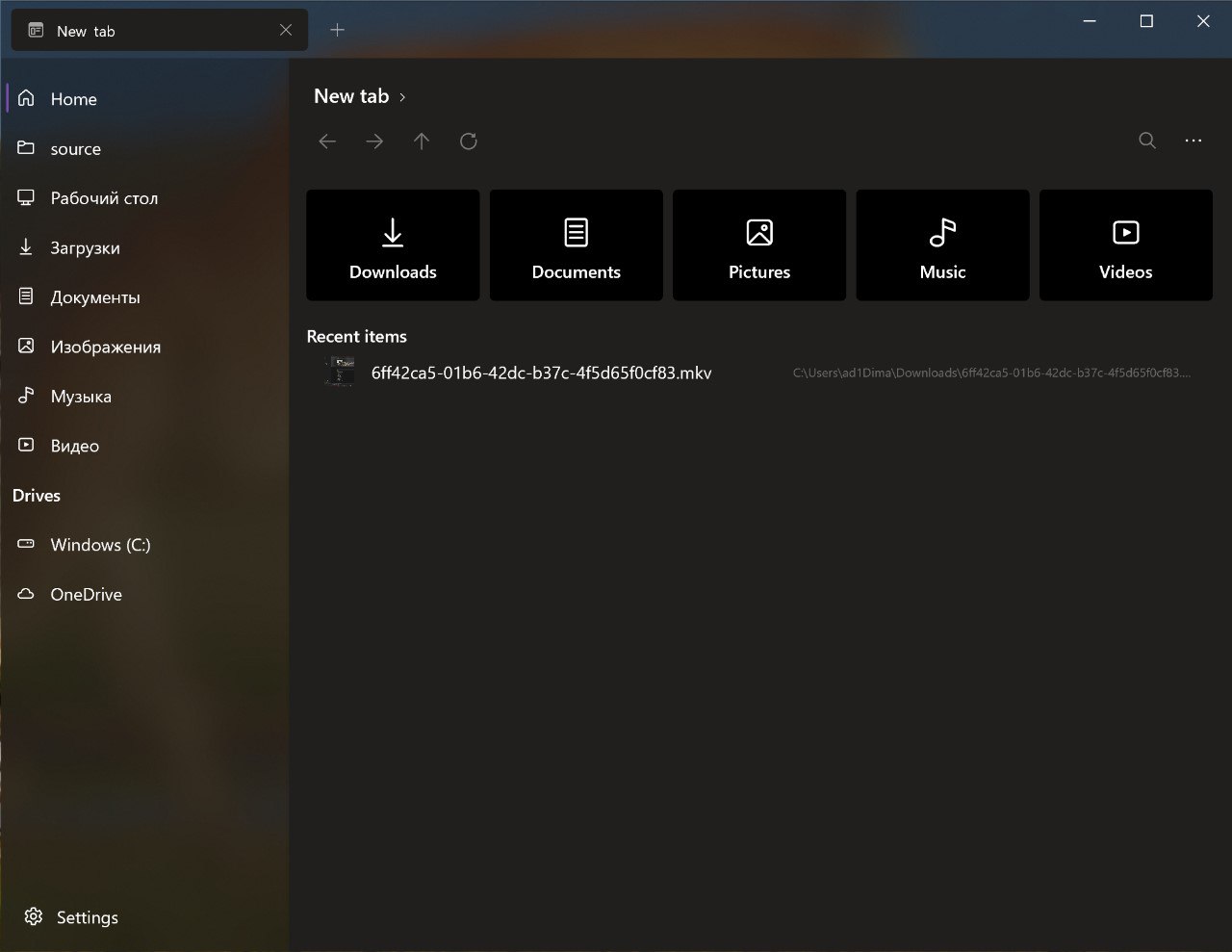Open the source folder in sidebar
This screenshot has width=1232, height=952.
[144, 148]
